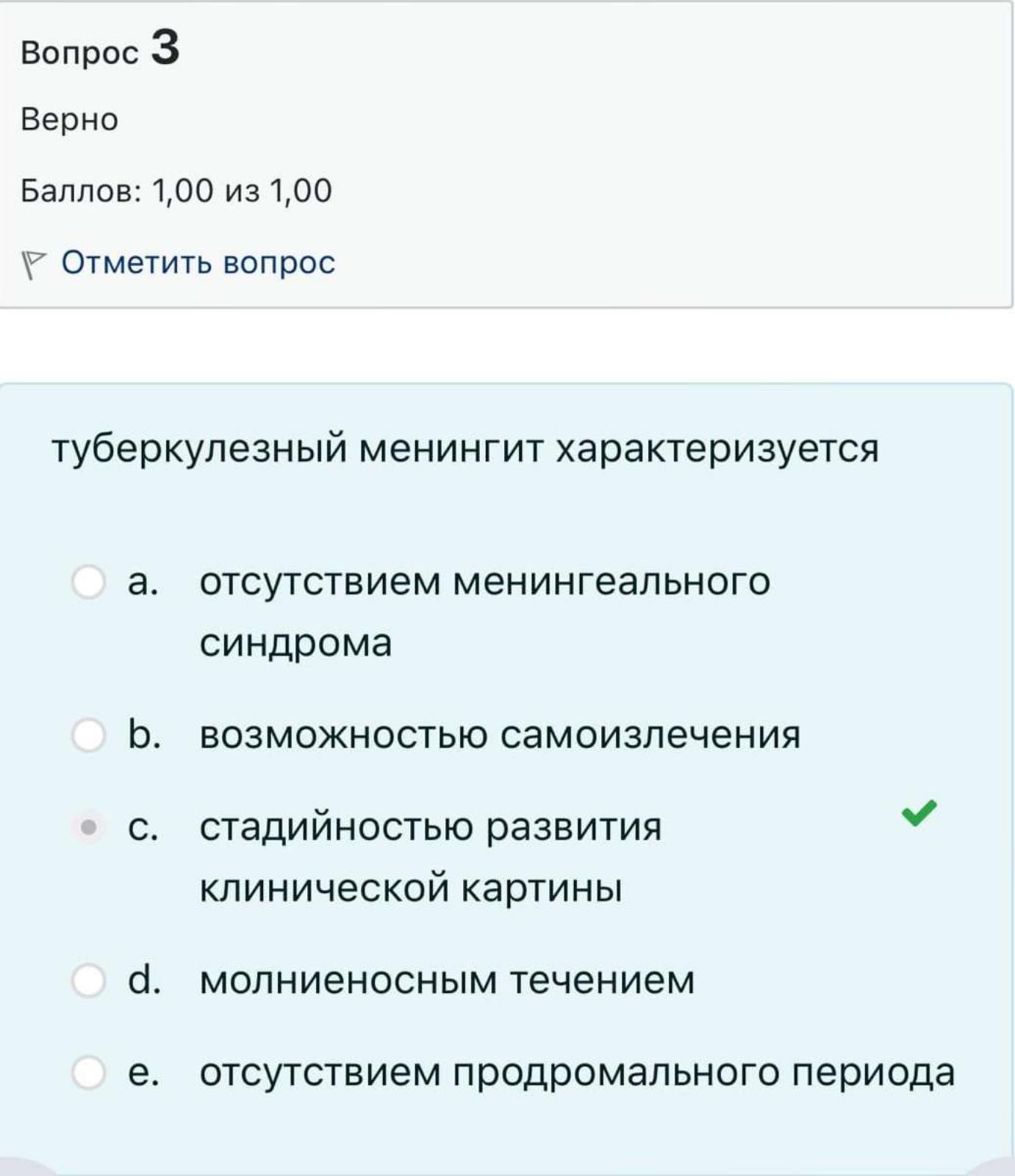
Task: Click answer text молниеносным течением
Action: point(447,980)
